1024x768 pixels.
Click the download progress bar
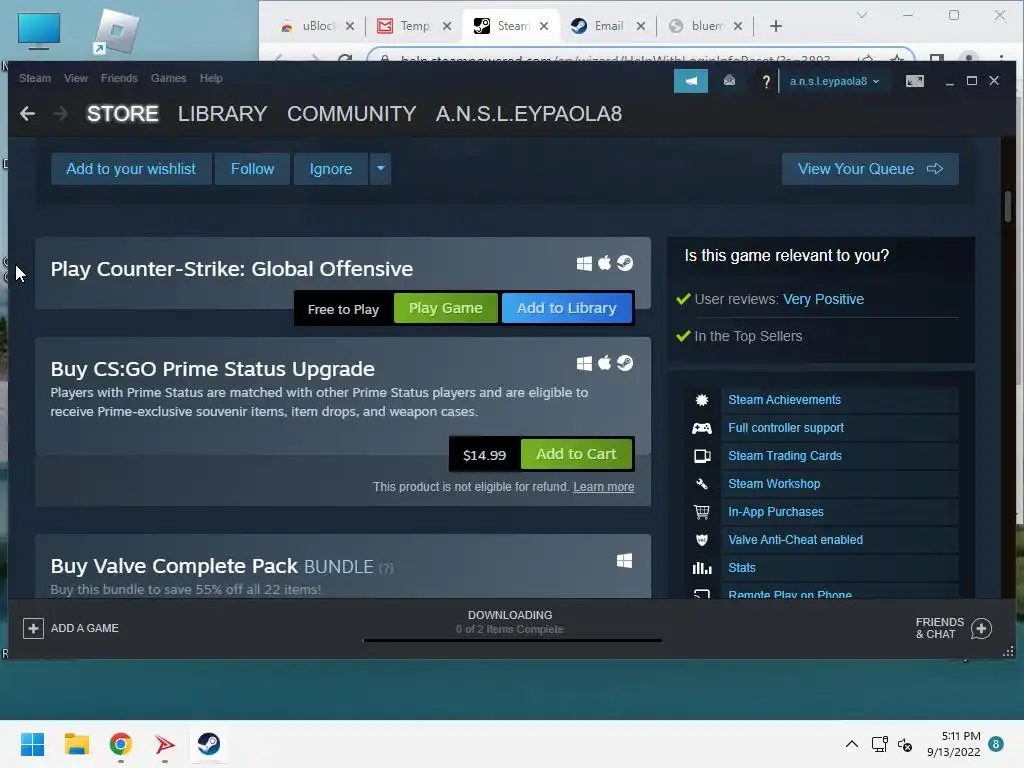click(512, 640)
